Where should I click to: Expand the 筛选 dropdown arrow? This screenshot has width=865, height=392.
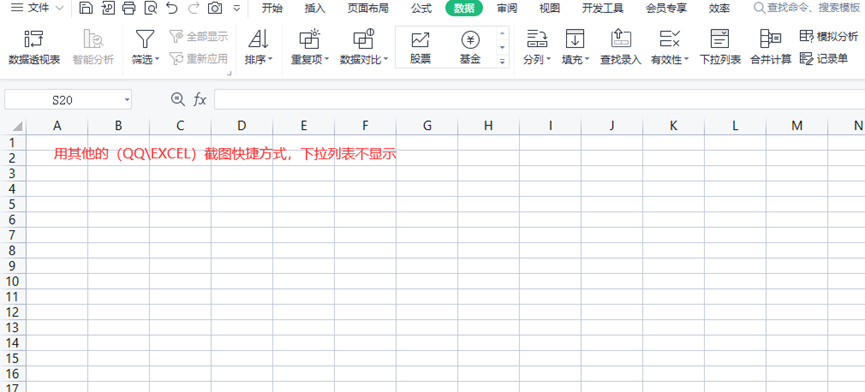157,59
